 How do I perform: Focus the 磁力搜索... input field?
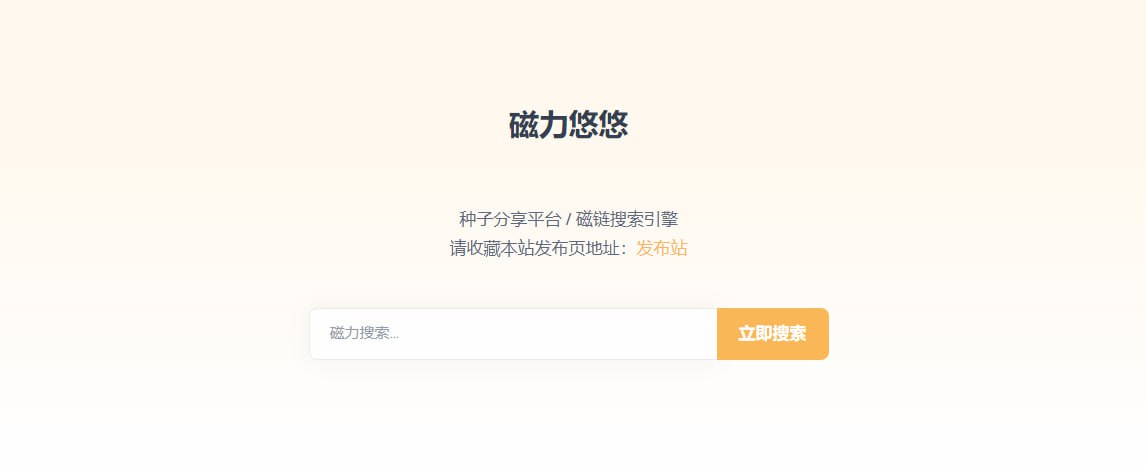point(513,334)
